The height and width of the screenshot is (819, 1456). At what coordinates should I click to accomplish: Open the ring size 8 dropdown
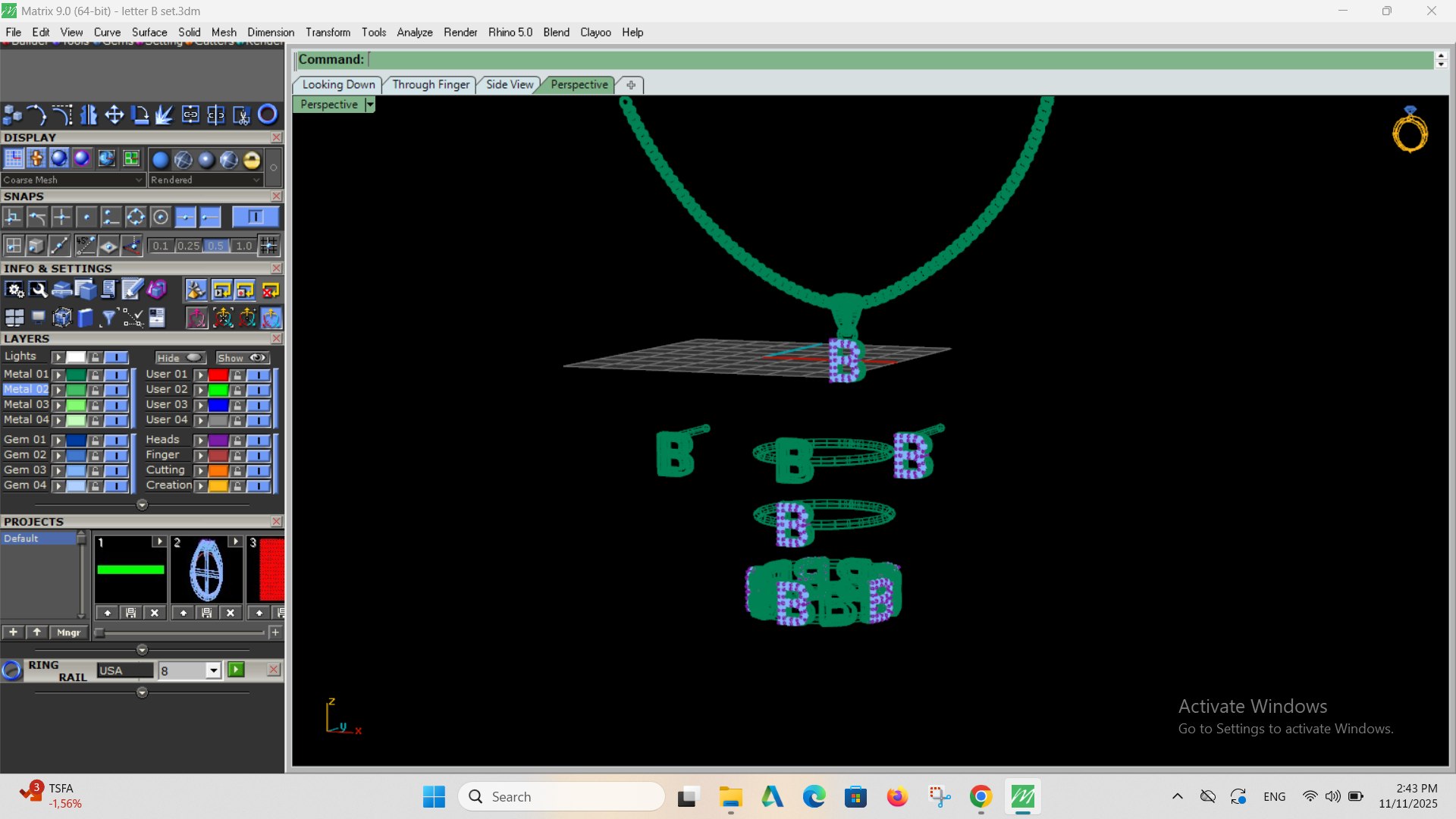point(213,670)
